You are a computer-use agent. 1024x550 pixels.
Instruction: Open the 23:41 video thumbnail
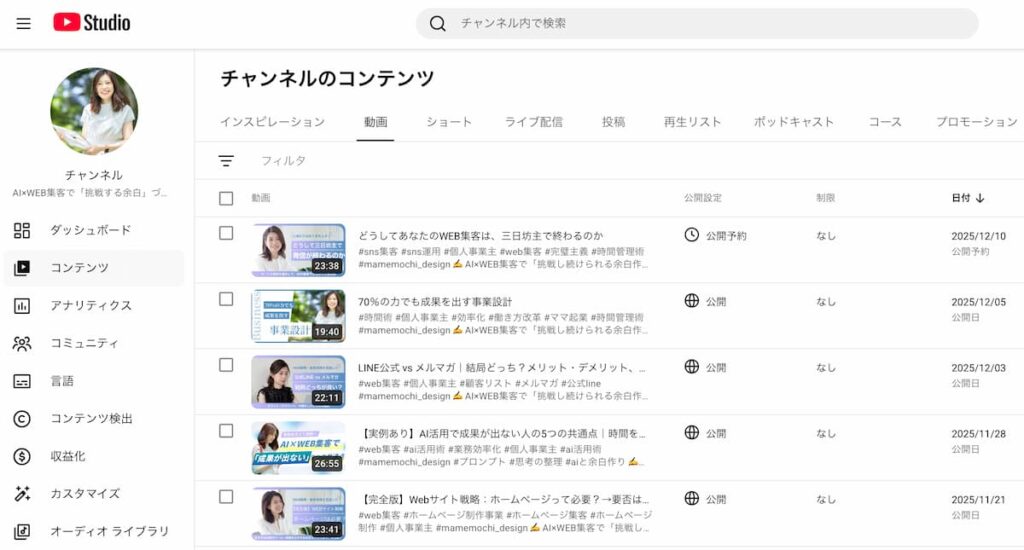pos(298,514)
